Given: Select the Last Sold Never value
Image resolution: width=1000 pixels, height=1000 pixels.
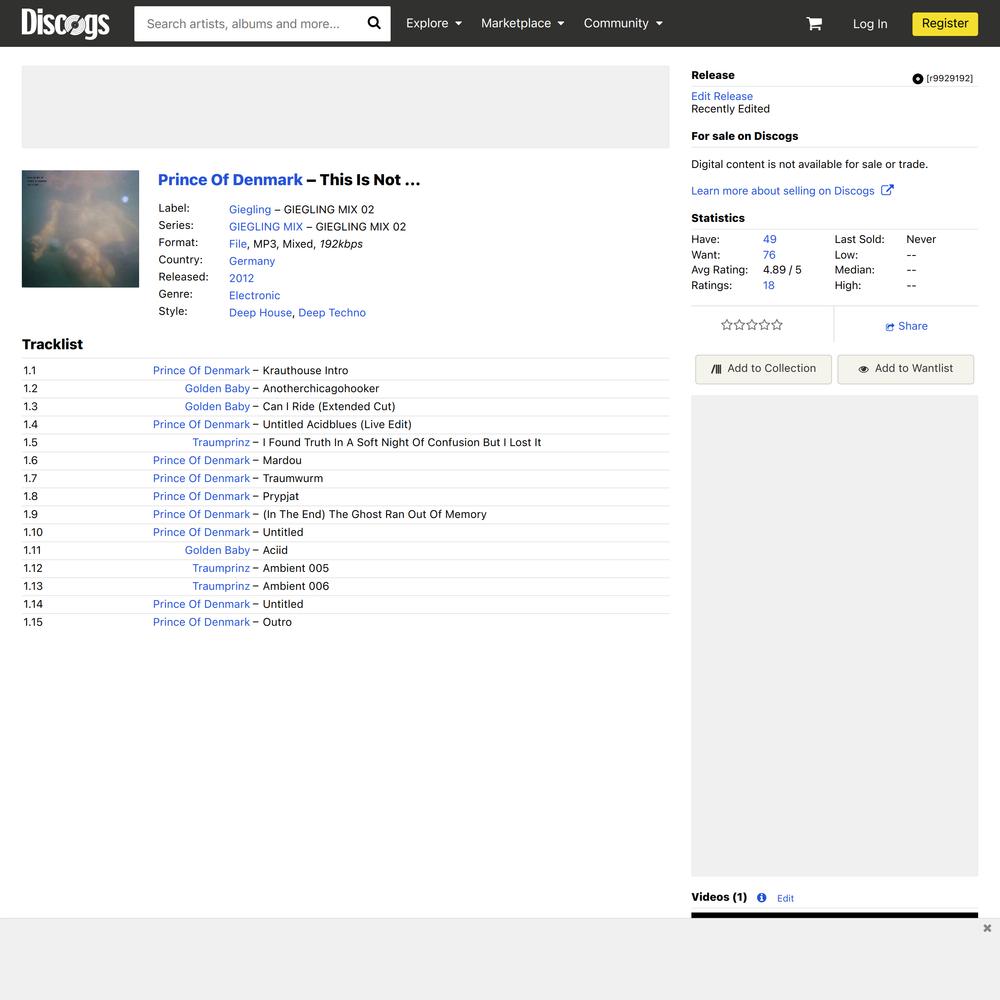Looking at the screenshot, I should coord(921,239).
